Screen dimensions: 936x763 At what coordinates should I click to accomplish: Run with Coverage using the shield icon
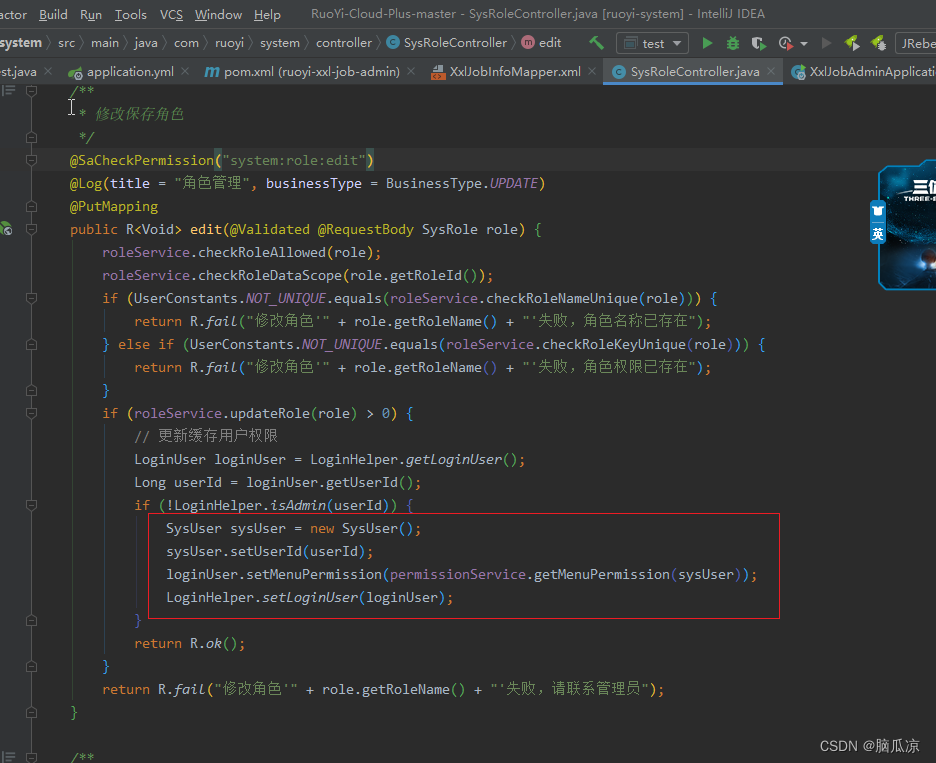tap(759, 43)
